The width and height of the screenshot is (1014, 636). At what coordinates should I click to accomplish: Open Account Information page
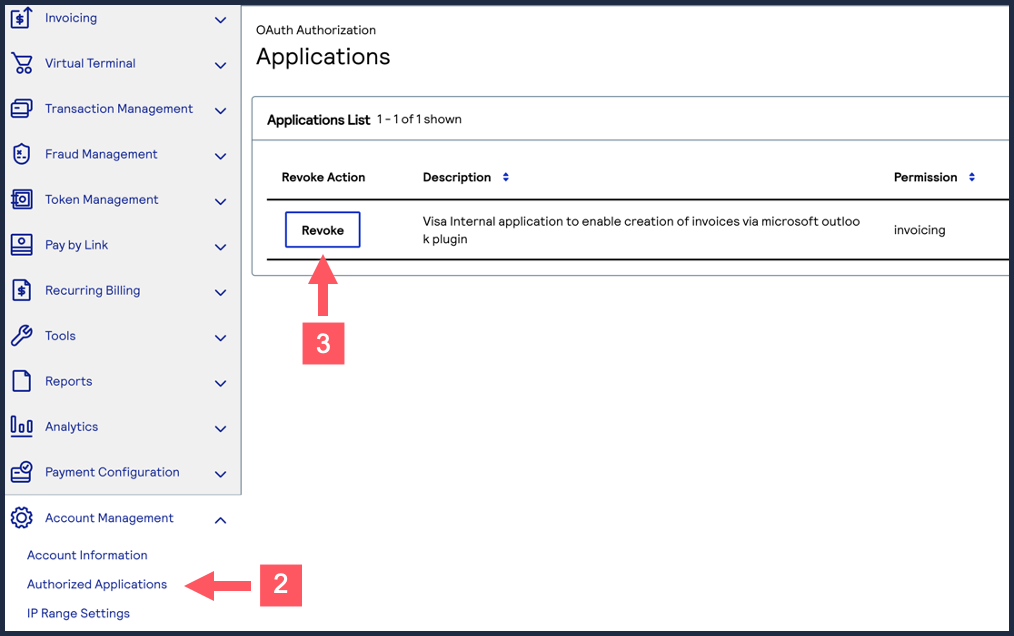87,555
